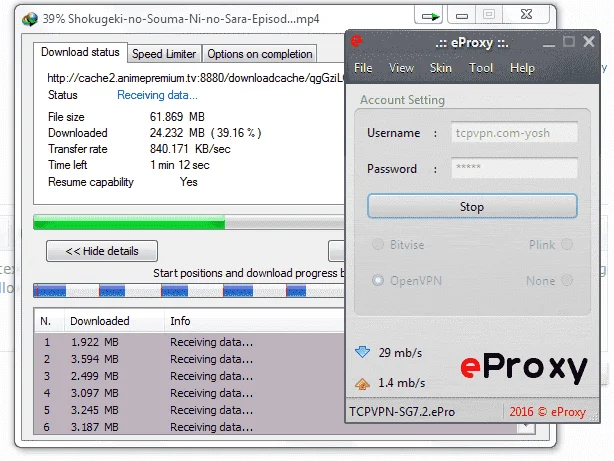Open the View menu in eProxy
This screenshot has height=461, width=614.
pos(401,68)
